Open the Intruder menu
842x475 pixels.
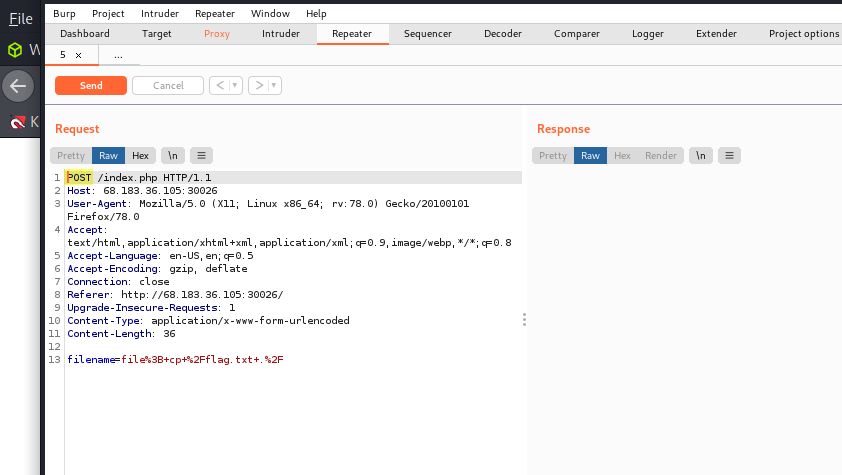point(159,13)
